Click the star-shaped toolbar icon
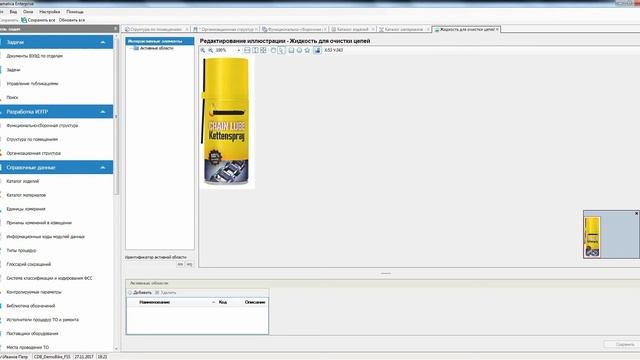 (307, 50)
